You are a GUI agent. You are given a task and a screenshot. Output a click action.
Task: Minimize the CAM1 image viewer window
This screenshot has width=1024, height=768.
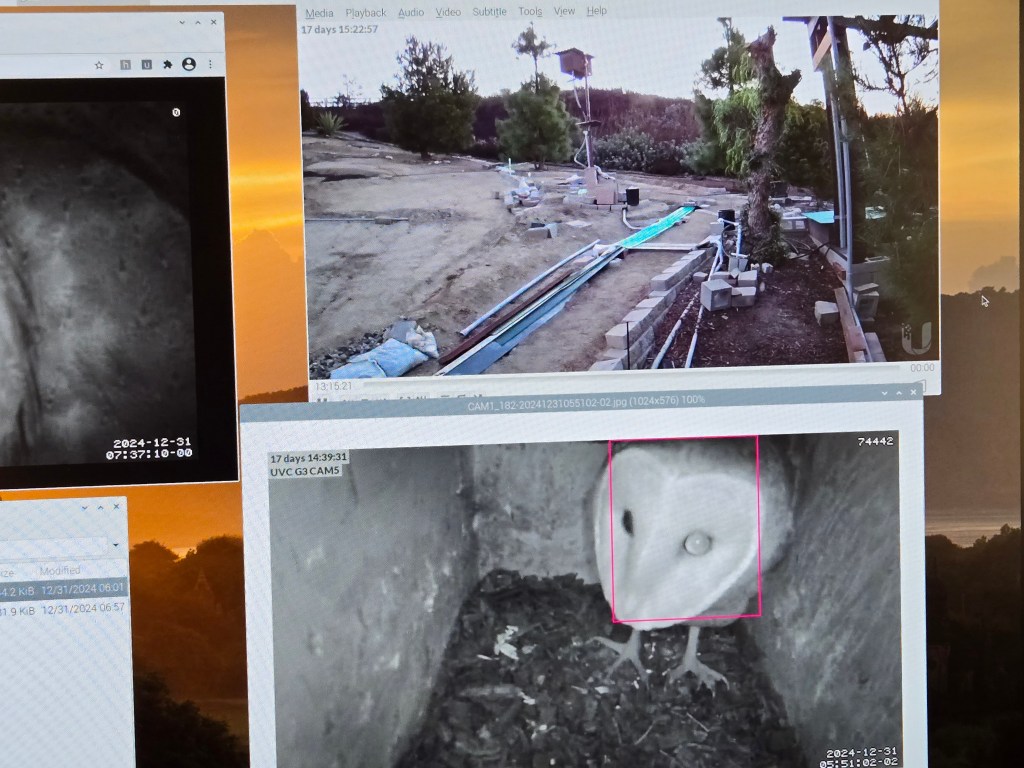(x=883, y=394)
